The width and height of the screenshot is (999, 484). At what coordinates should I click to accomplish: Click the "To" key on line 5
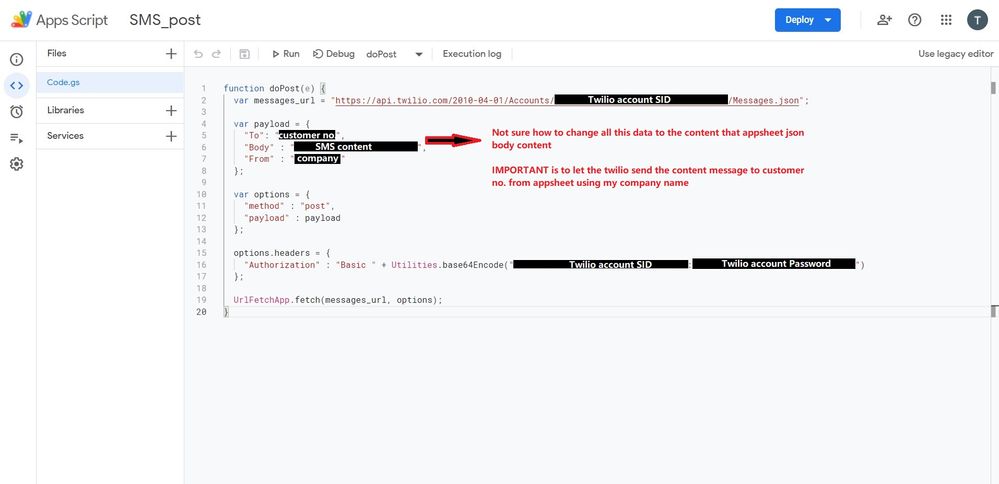pyautogui.click(x=254, y=136)
